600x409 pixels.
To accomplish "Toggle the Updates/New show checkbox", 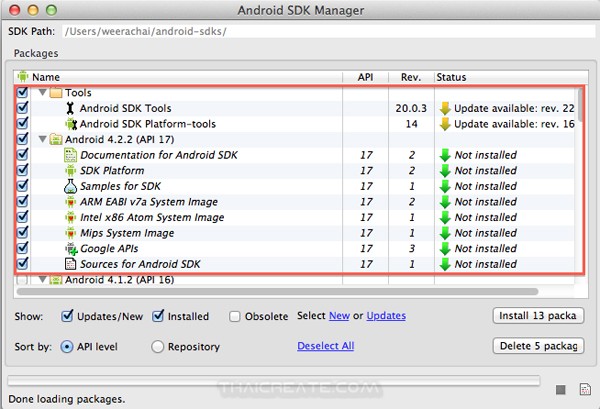I will (67, 316).
